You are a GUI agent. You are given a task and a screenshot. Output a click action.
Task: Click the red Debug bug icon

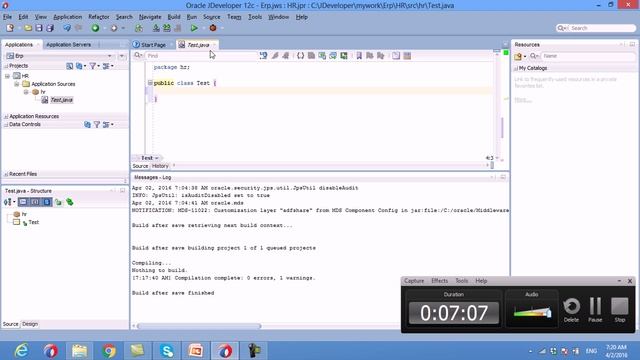pyautogui.click(x=213, y=28)
